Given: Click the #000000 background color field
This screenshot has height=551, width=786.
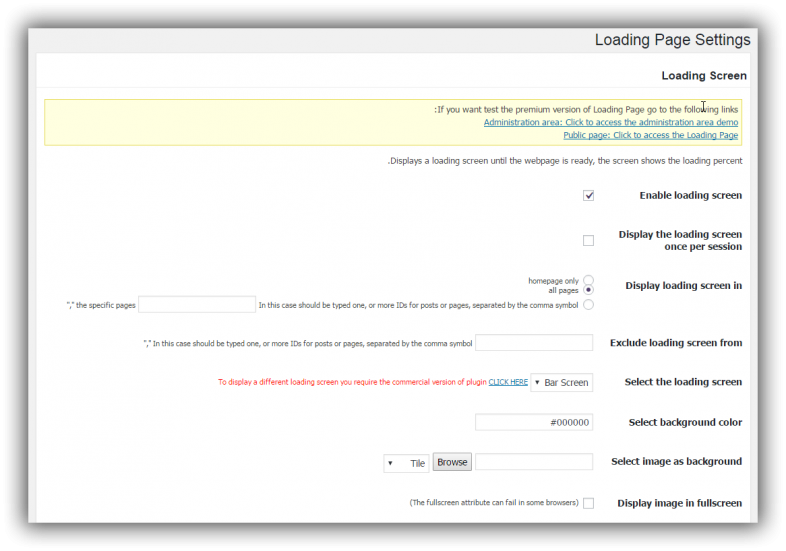Looking at the screenshot, I should (x=534, y=422).
